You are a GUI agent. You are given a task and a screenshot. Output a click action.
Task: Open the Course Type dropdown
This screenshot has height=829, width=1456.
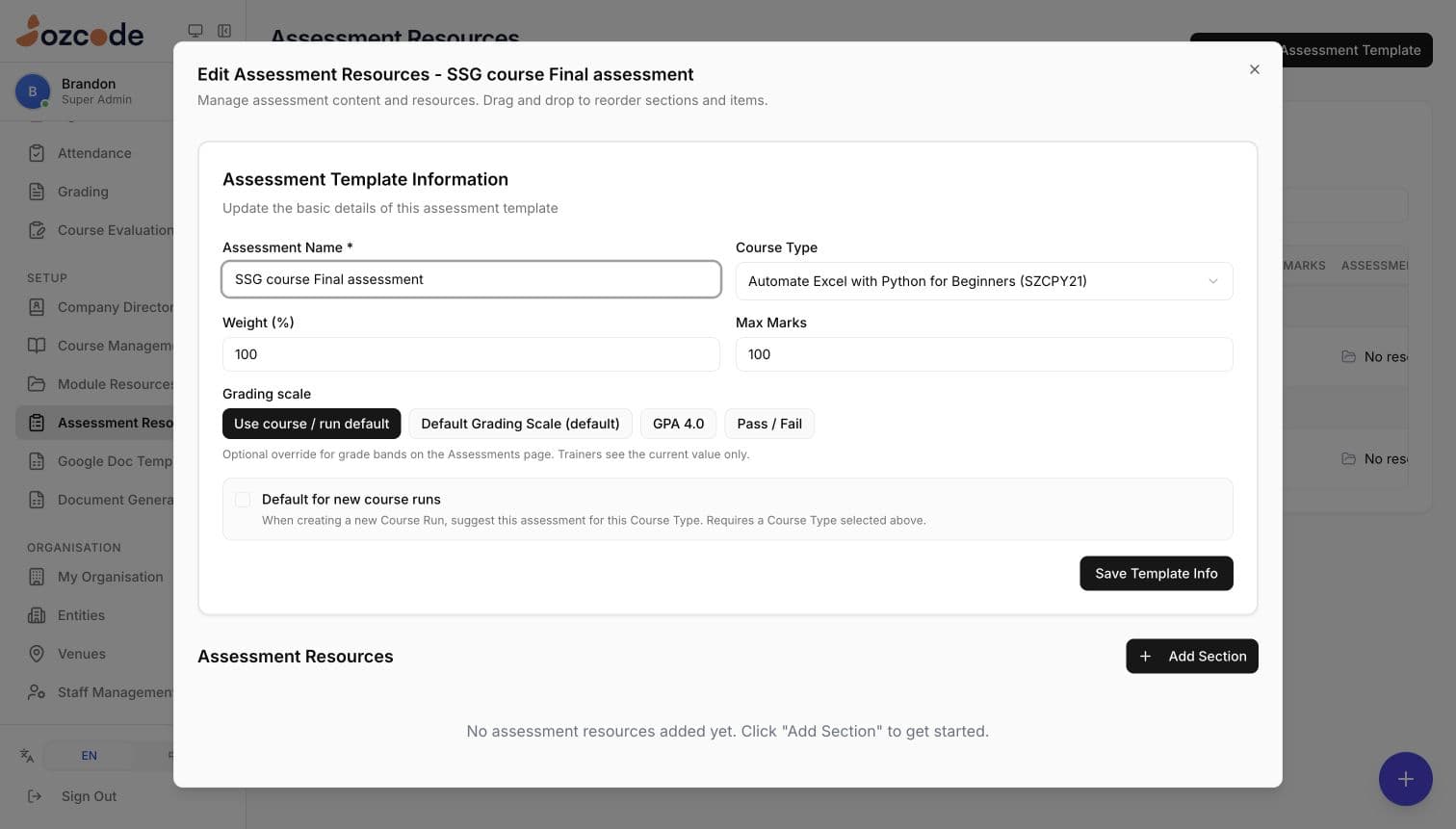click(983, 281)
